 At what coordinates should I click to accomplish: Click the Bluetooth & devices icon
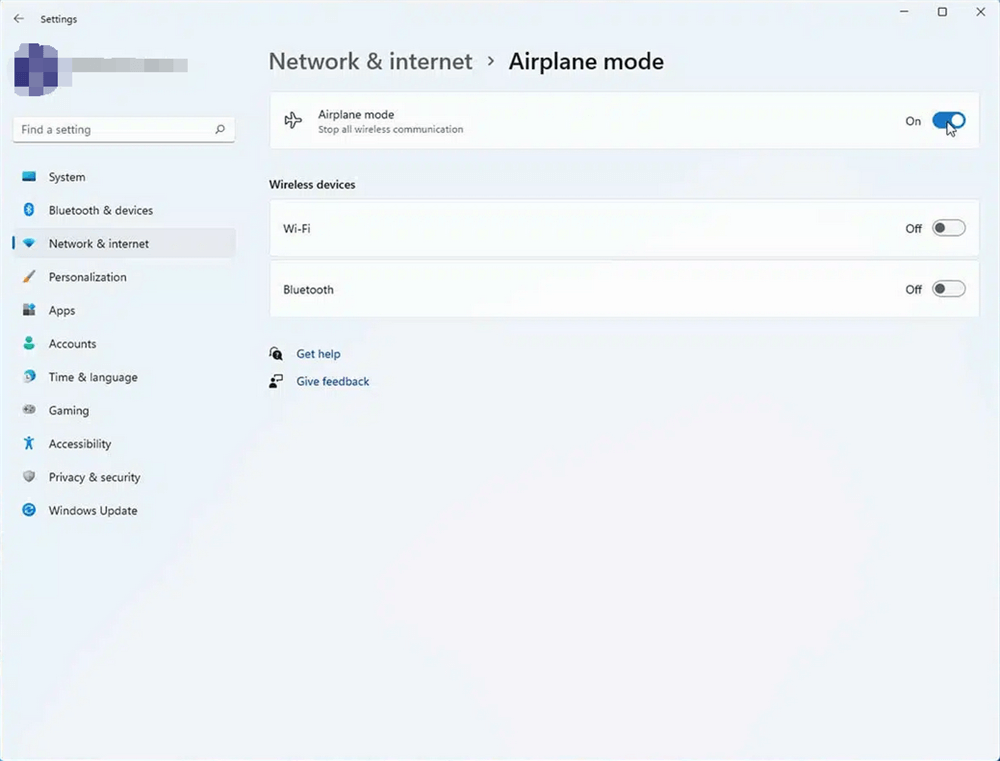[x=29, y=210]
